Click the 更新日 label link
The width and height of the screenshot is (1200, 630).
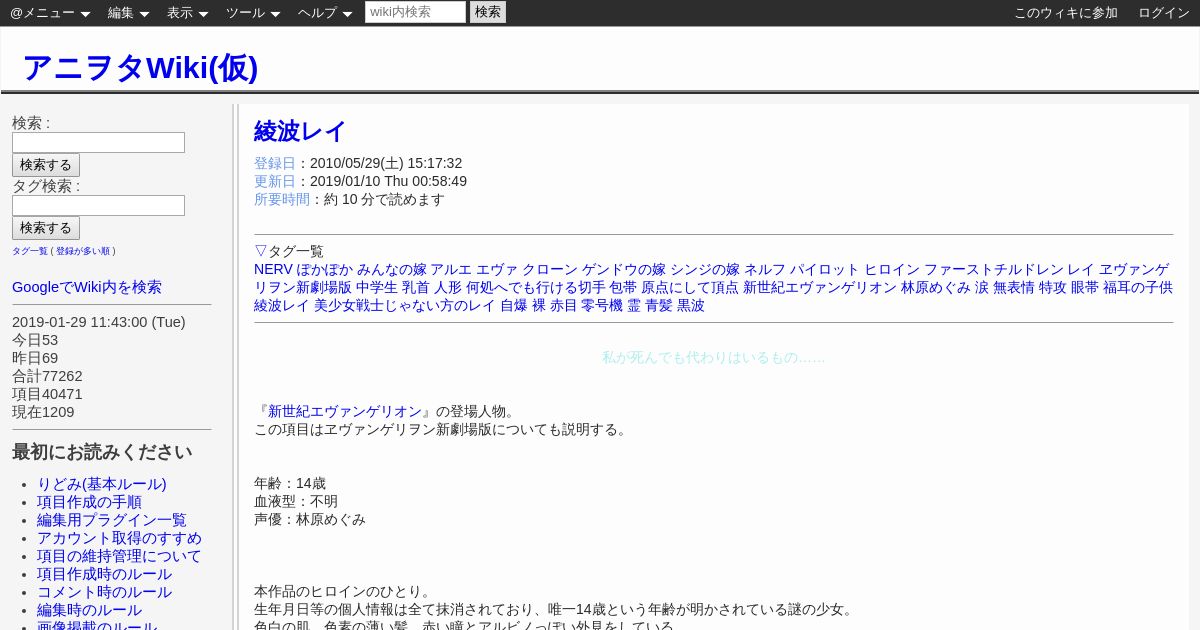click(275, 181)
